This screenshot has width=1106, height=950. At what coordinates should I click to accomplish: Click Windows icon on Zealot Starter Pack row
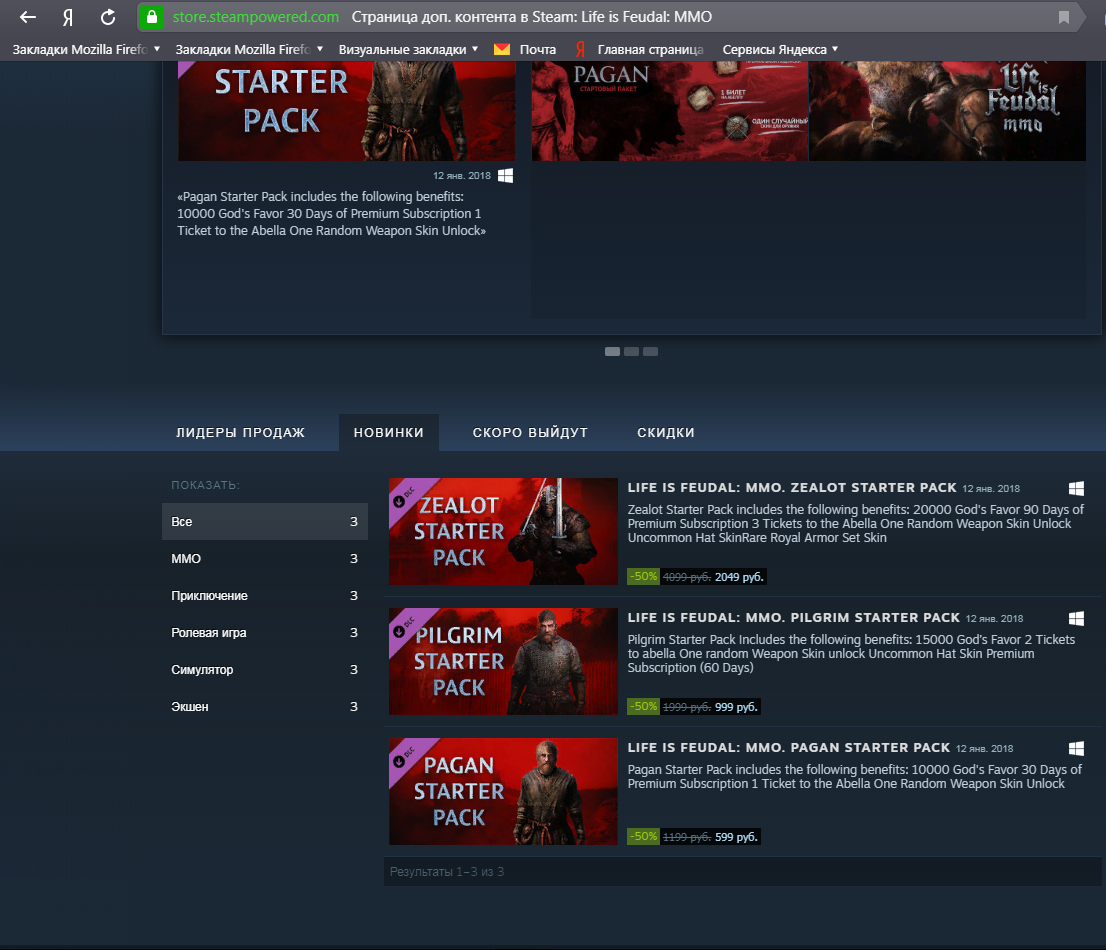1076,488
